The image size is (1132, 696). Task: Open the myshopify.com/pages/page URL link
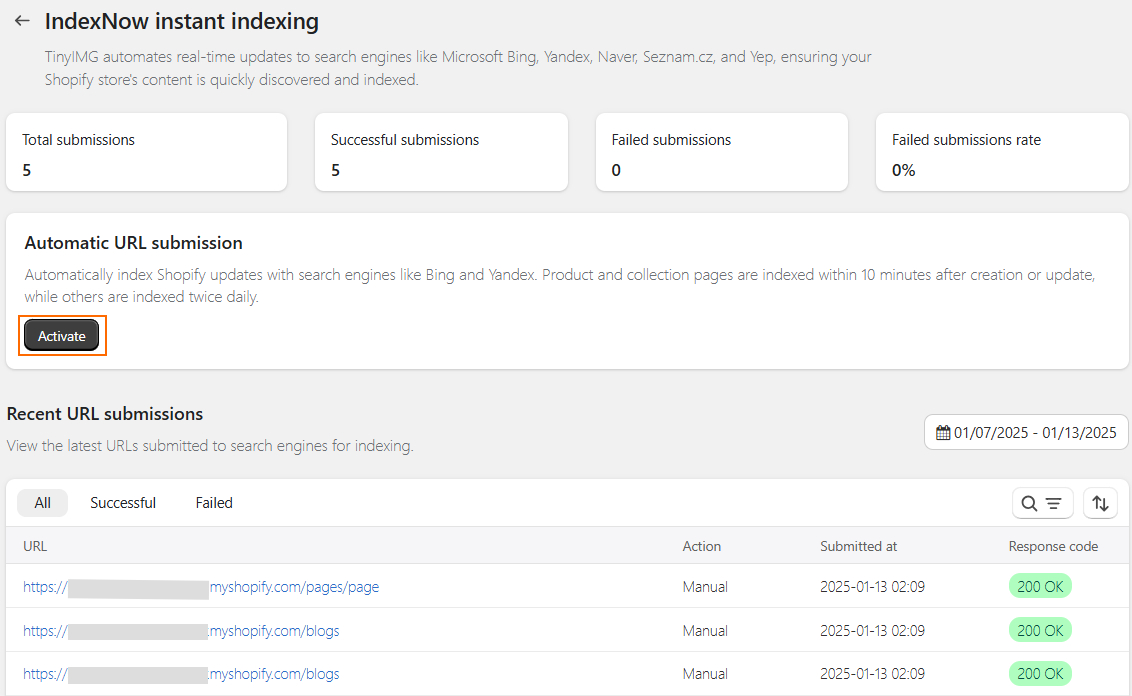coord(294,587)
